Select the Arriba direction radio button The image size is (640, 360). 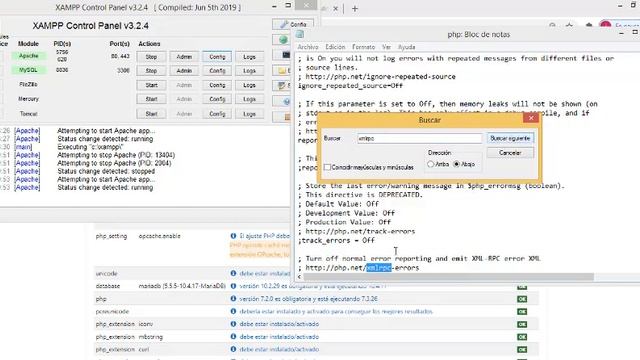pyautogui.click(x=431, y=164)
